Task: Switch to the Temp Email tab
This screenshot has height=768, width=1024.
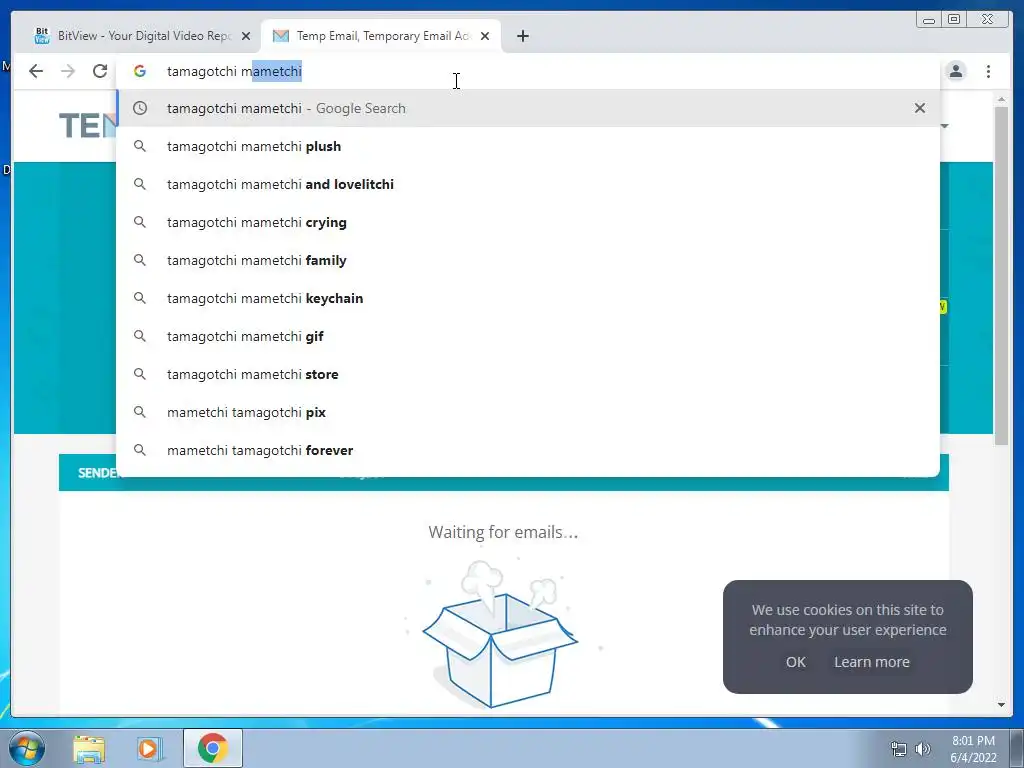Action: 381,36
